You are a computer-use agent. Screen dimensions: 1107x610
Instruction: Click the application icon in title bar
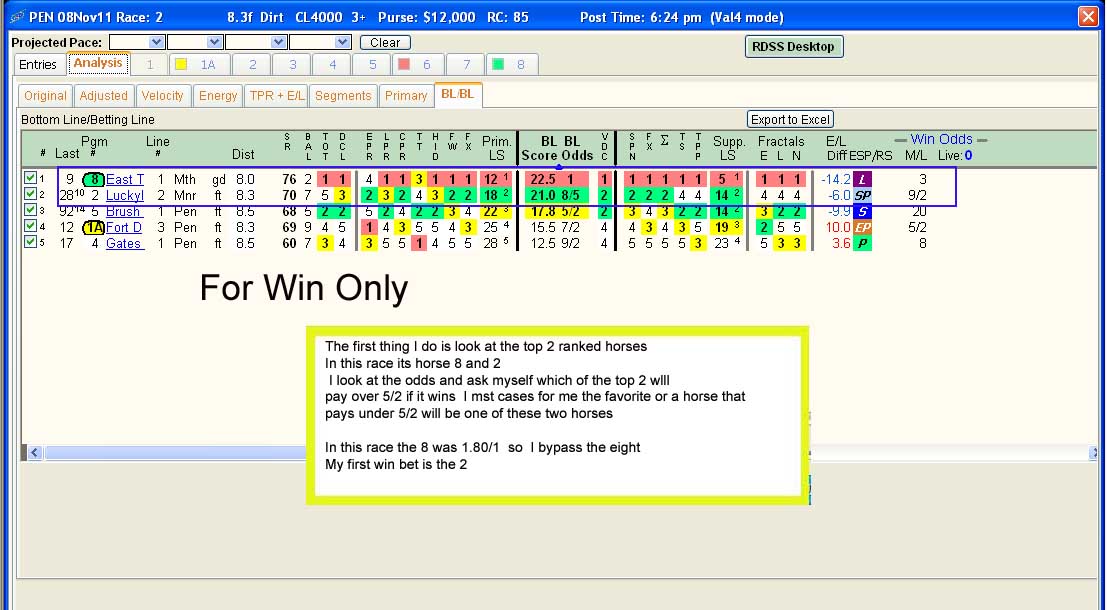(x=17, y=17)
